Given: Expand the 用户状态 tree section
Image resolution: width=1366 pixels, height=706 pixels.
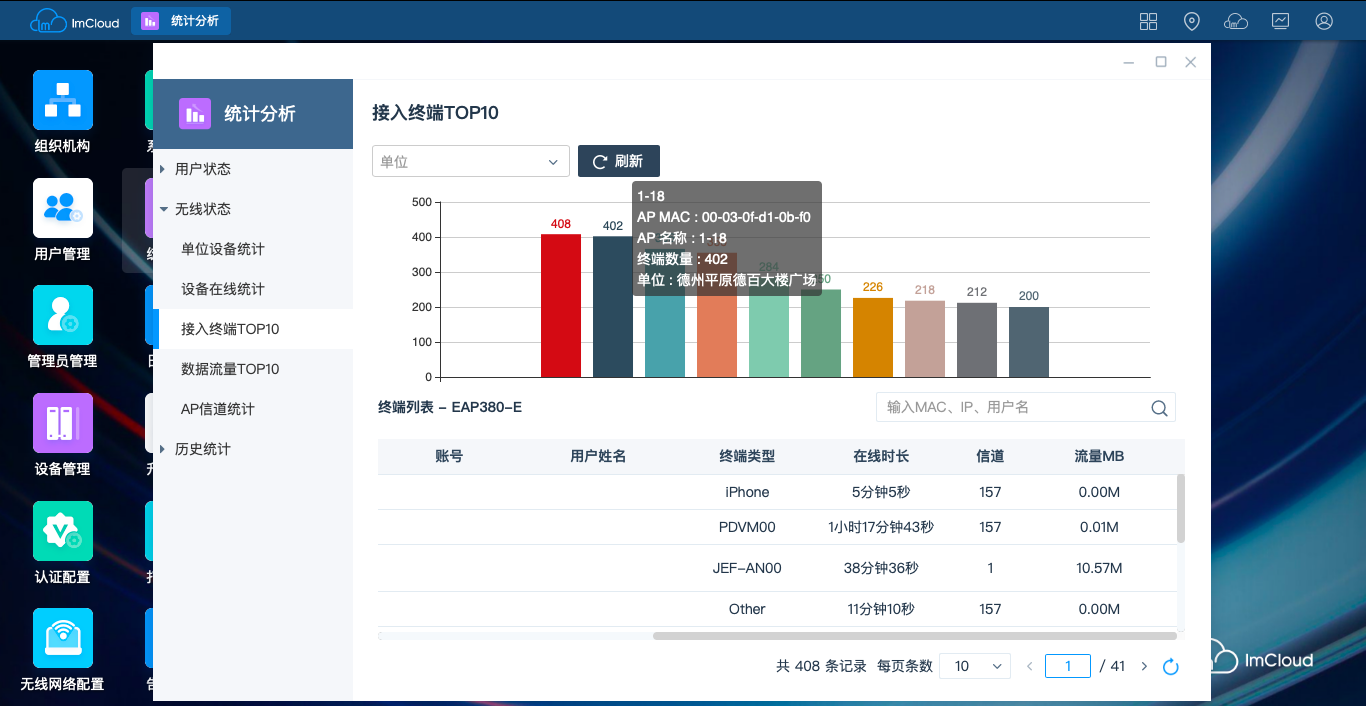Looking at the screenshot, I should click(202, 169).
